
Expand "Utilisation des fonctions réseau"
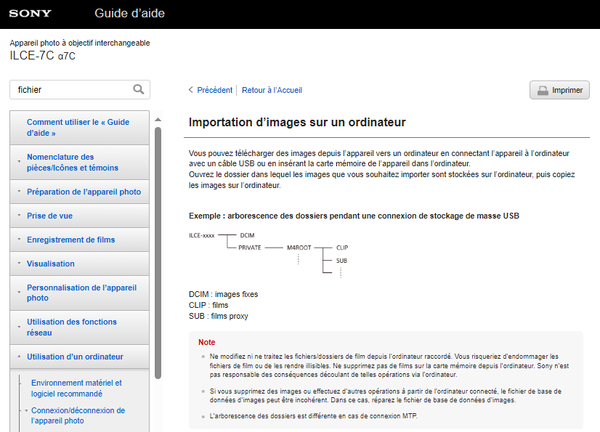pyautogui.click(x=71, y=327)
